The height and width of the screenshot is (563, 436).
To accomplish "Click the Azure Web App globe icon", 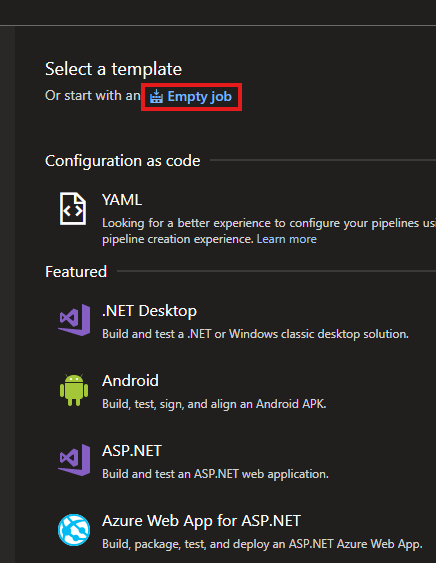I will tap(74, 530).
